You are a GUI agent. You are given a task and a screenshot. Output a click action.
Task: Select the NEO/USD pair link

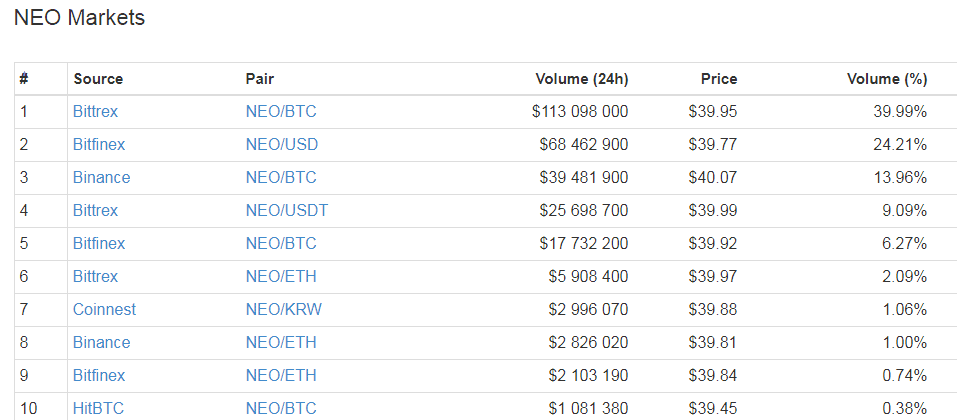(282, 144)
